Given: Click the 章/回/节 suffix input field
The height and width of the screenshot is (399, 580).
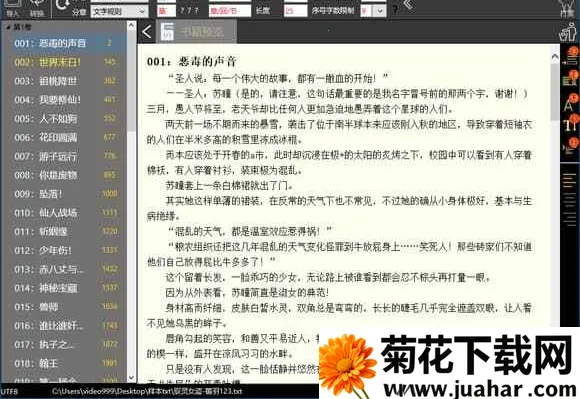Looking at the screenshot, I should coord(229,11).
